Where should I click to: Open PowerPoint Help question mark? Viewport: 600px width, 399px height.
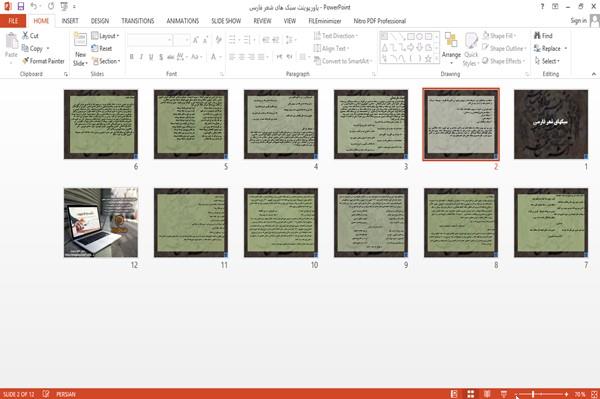(x=542, y=7)
